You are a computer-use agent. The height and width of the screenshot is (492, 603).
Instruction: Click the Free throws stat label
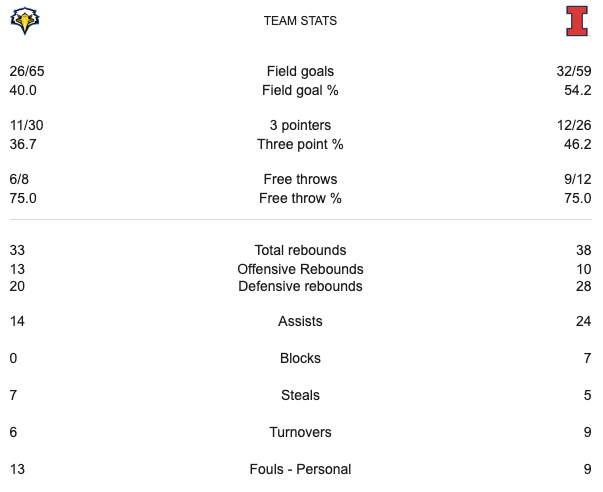300,179
